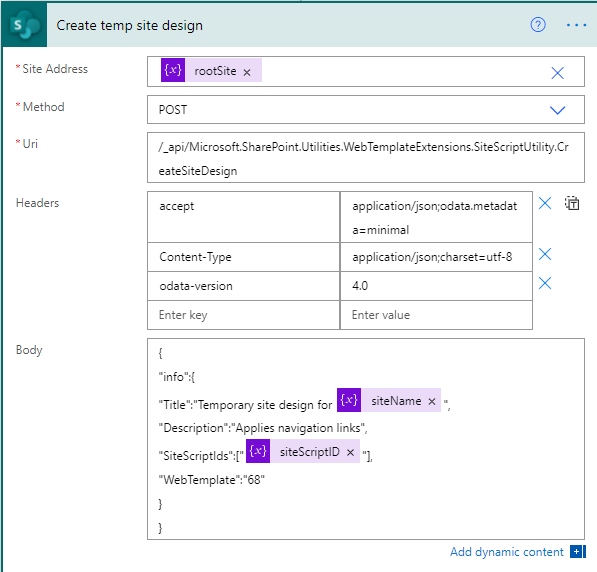The height and width of the screenshot is (572, 597).
Task: Delete the Content-Type header row
Action: [545, 254]
